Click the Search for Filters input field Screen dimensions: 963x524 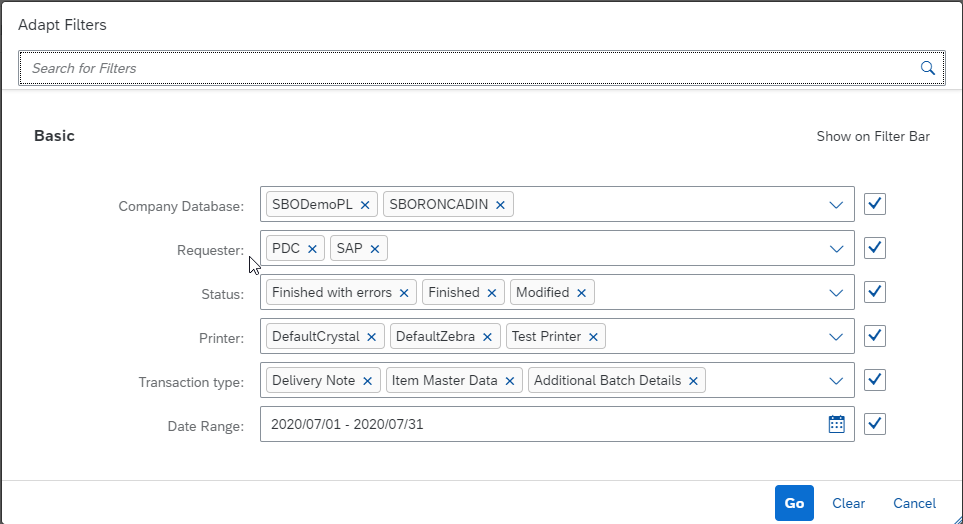point(470,68)
